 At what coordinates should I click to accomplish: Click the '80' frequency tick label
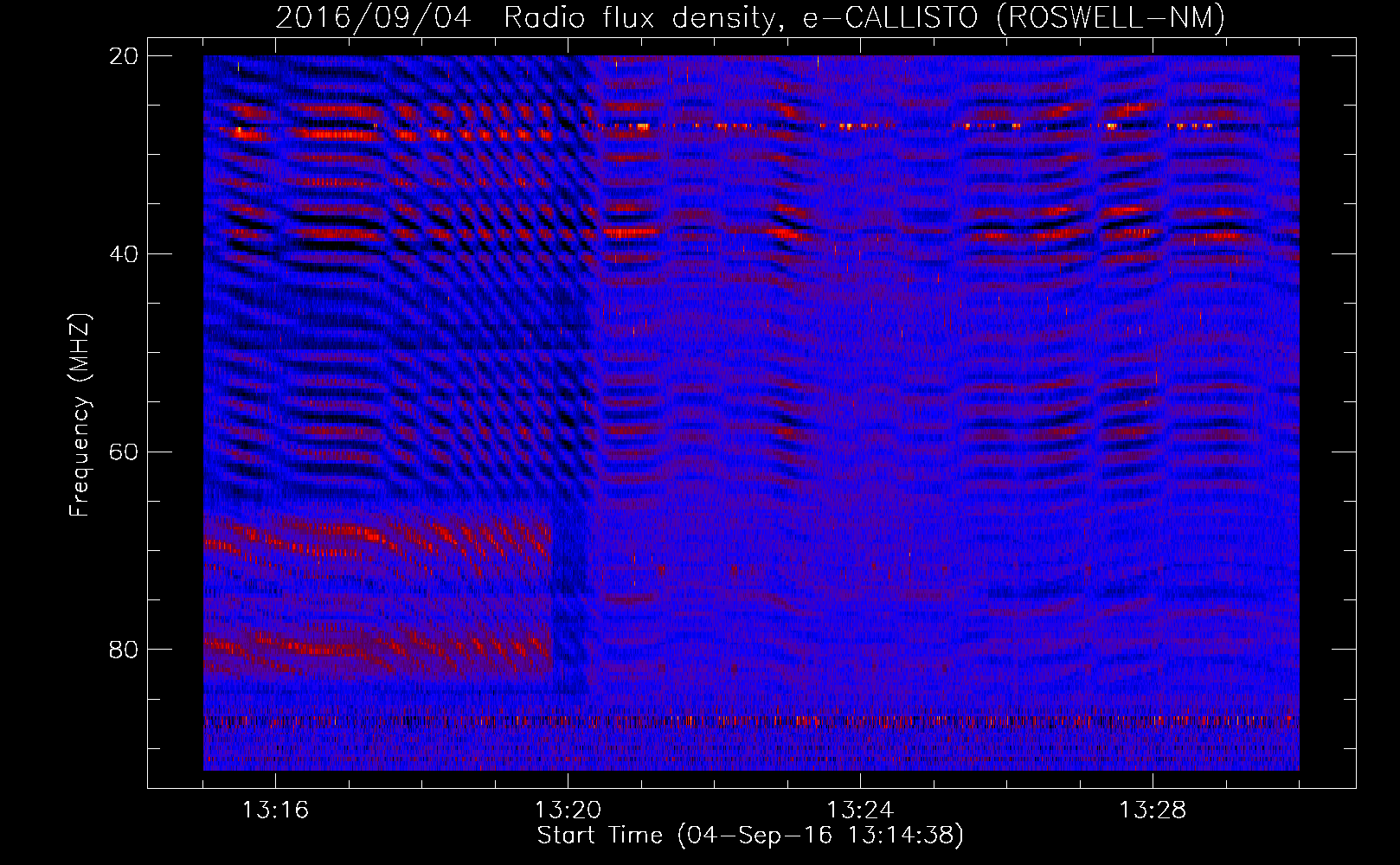124,650
